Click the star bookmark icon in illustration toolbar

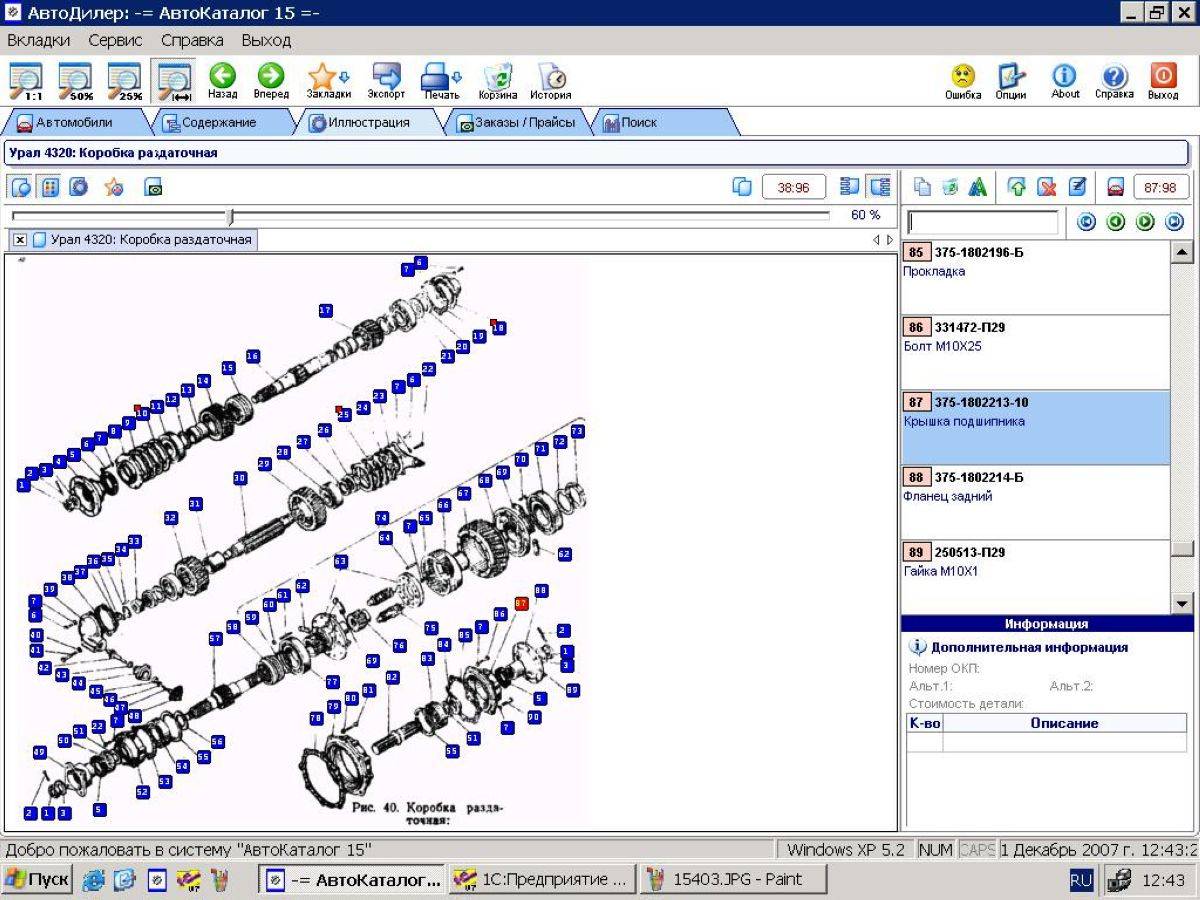click(114, 187)
